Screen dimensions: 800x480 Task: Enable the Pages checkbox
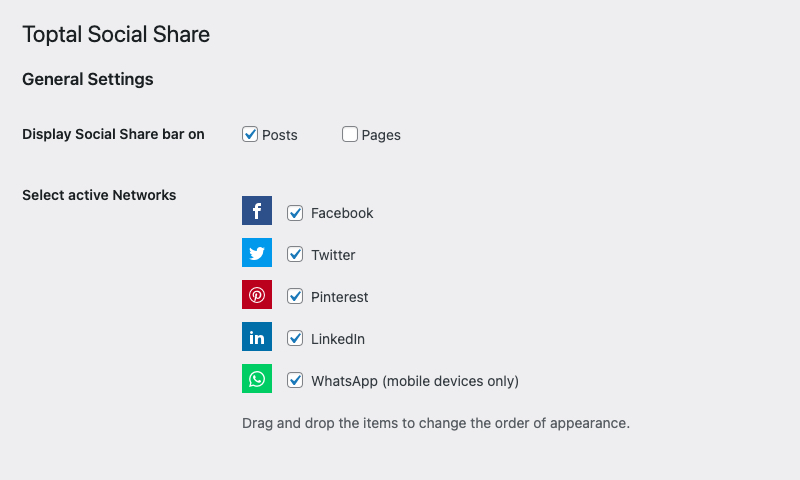pos(350,134)
